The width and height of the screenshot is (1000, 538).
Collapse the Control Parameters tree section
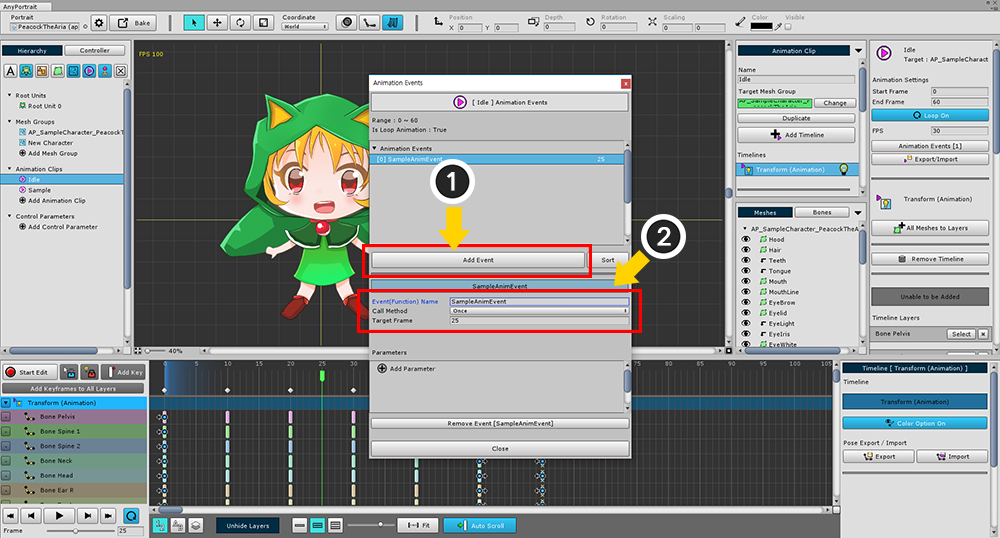coord(10,216)
